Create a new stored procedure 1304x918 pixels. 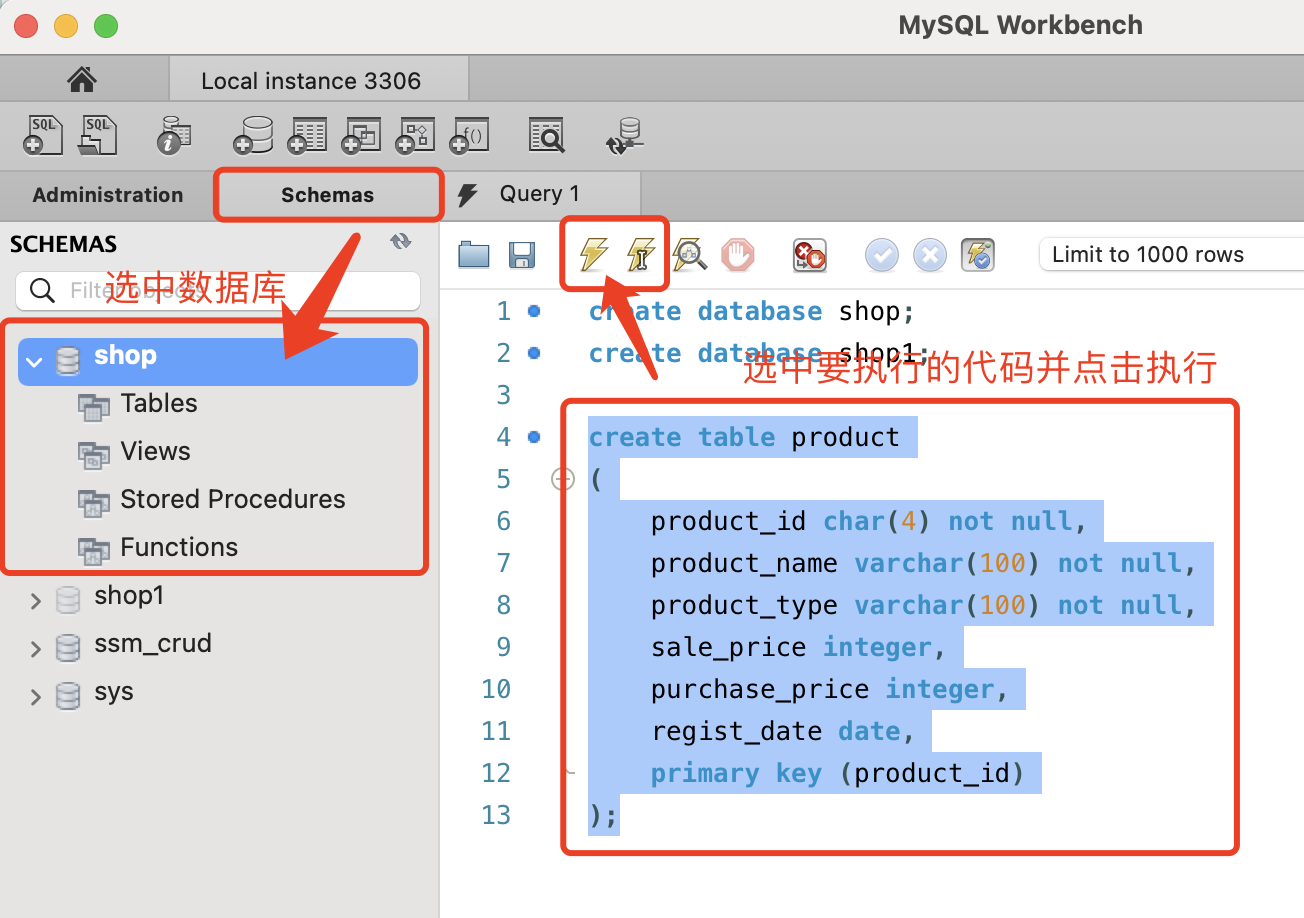[415, 135]
